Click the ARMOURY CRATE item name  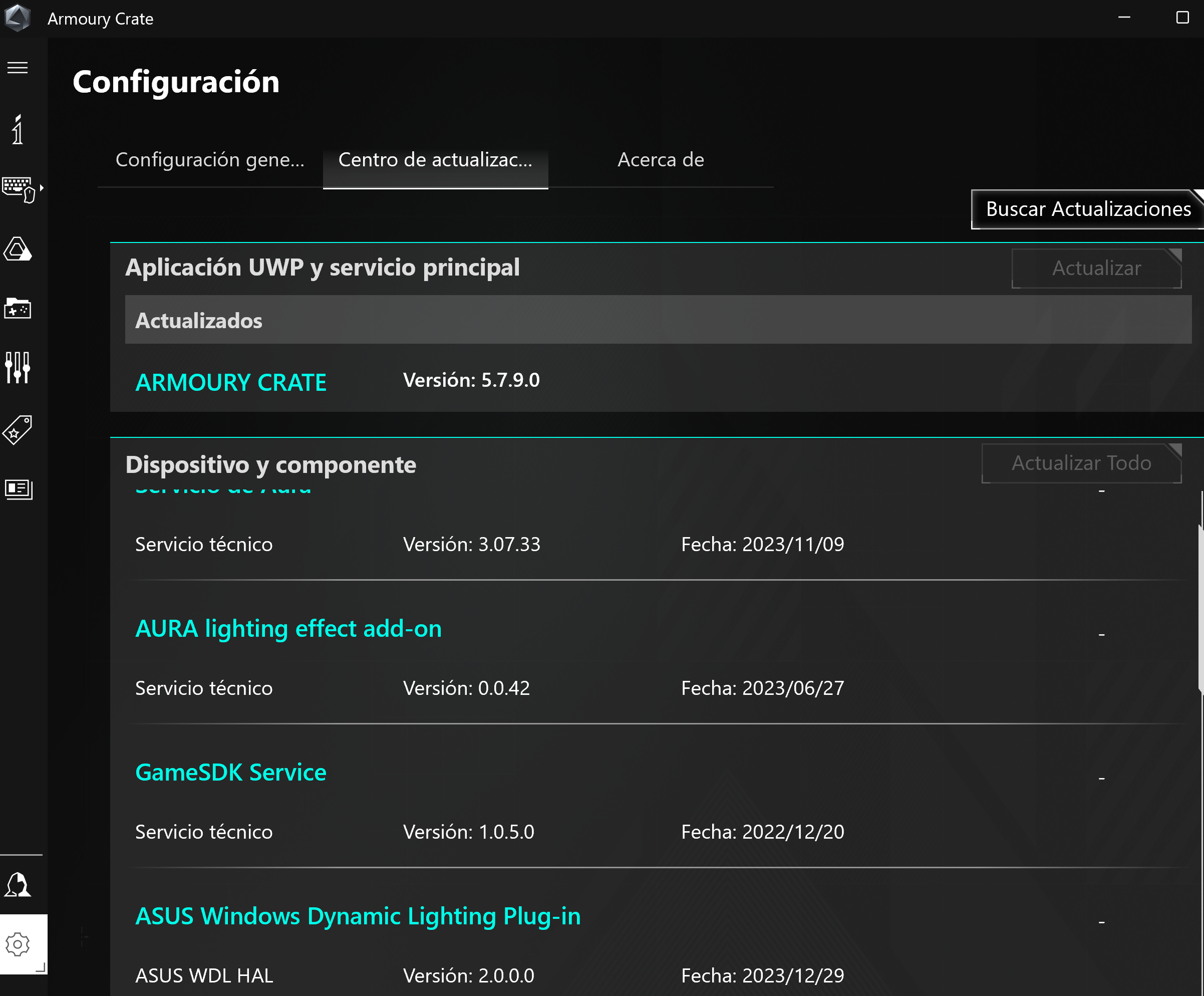click(230, 382)
